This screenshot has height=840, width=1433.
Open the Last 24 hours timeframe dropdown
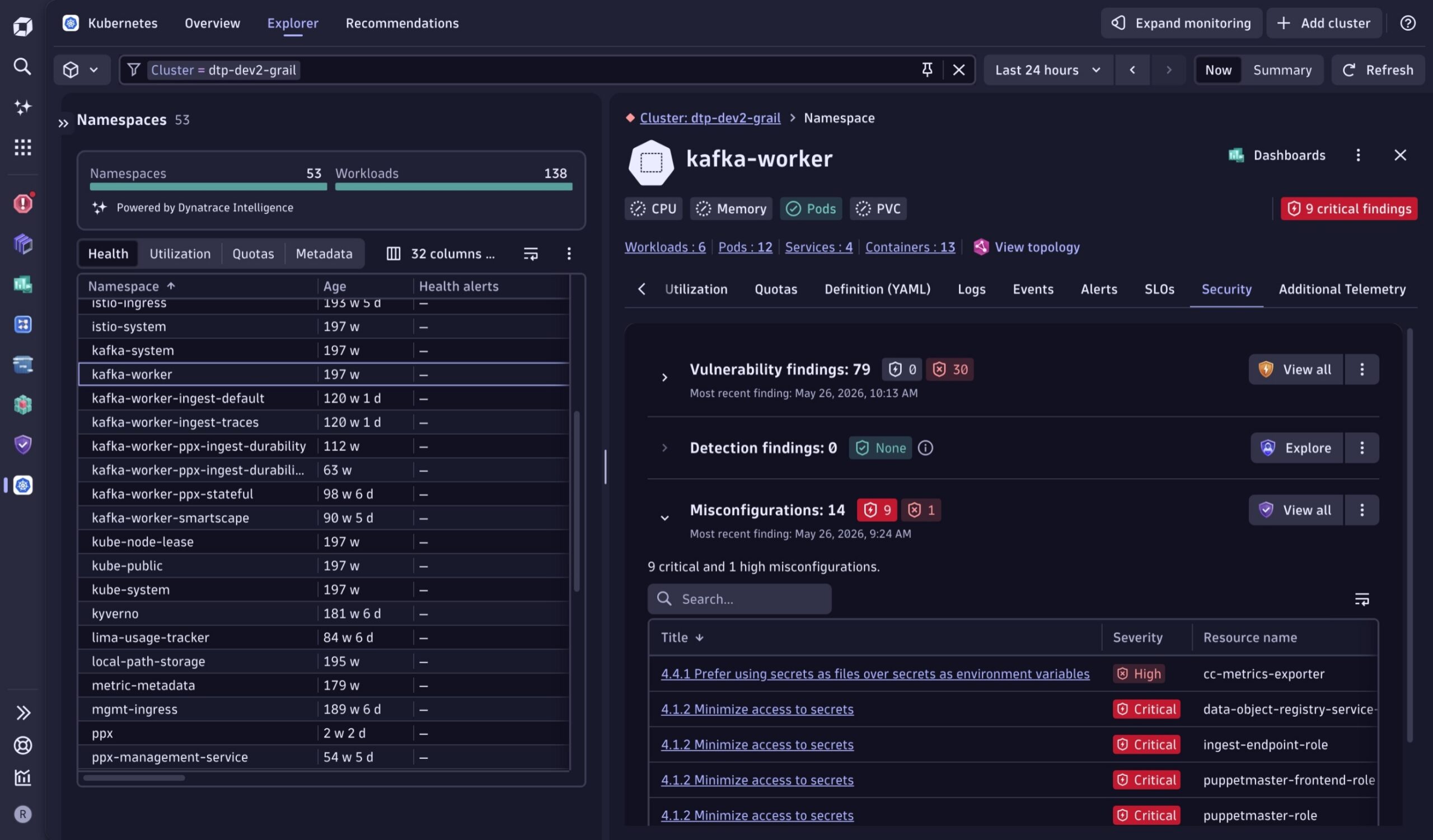[x=1048, y=70]
